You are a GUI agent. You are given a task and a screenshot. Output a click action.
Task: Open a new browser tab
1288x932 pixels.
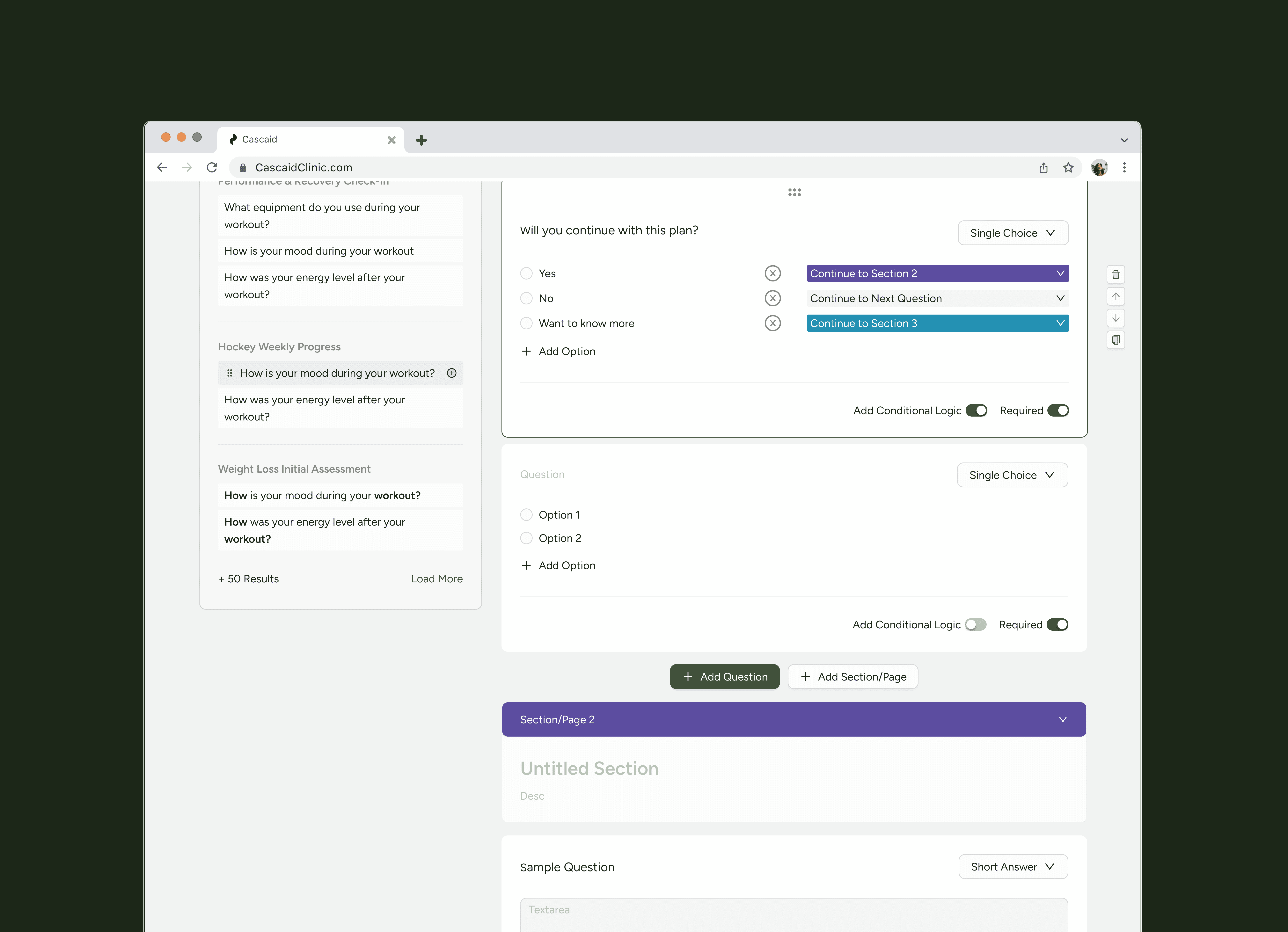click(x=421, y=140)
